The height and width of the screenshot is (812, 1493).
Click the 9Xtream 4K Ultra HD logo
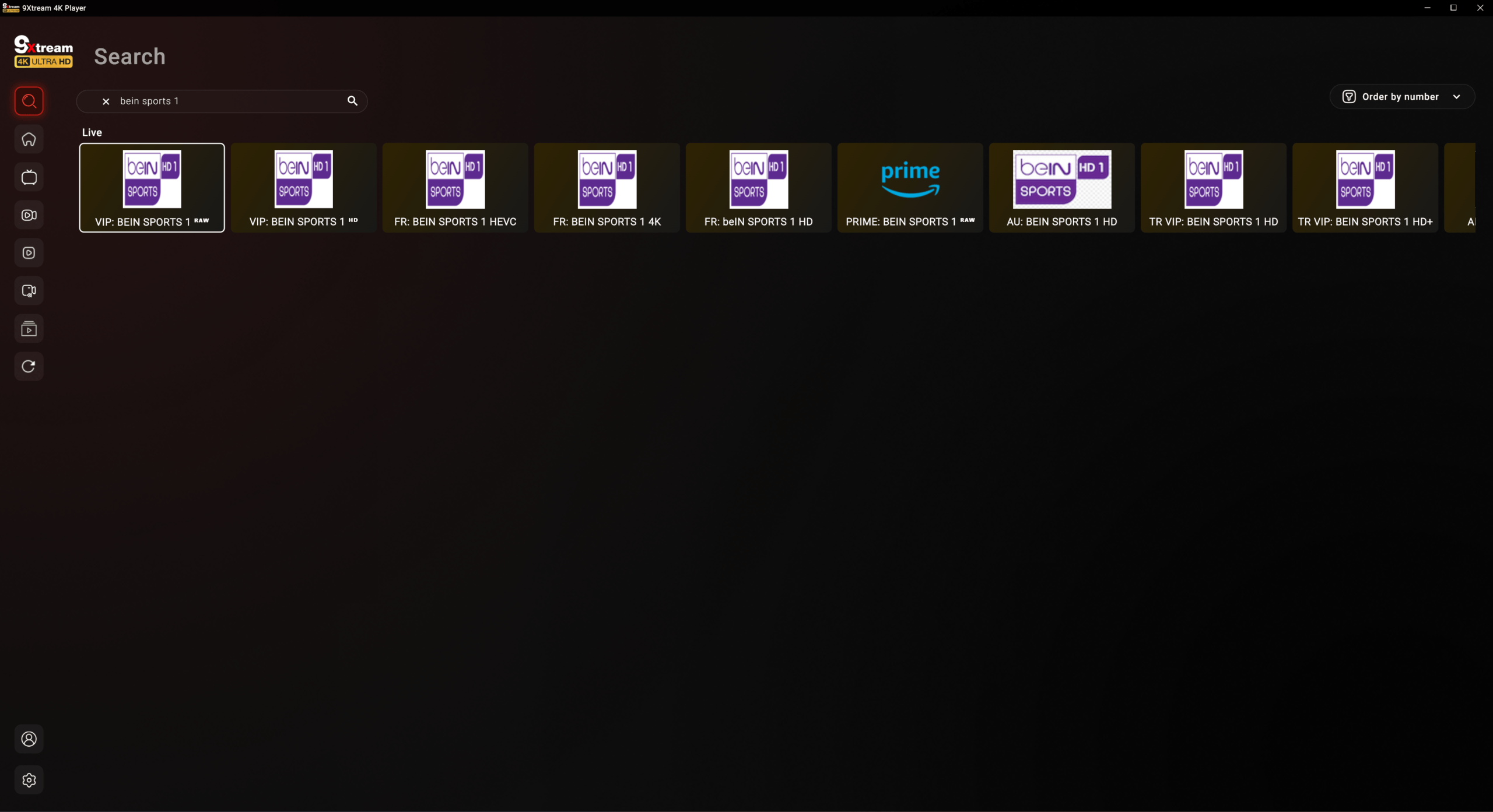[43, 52]
